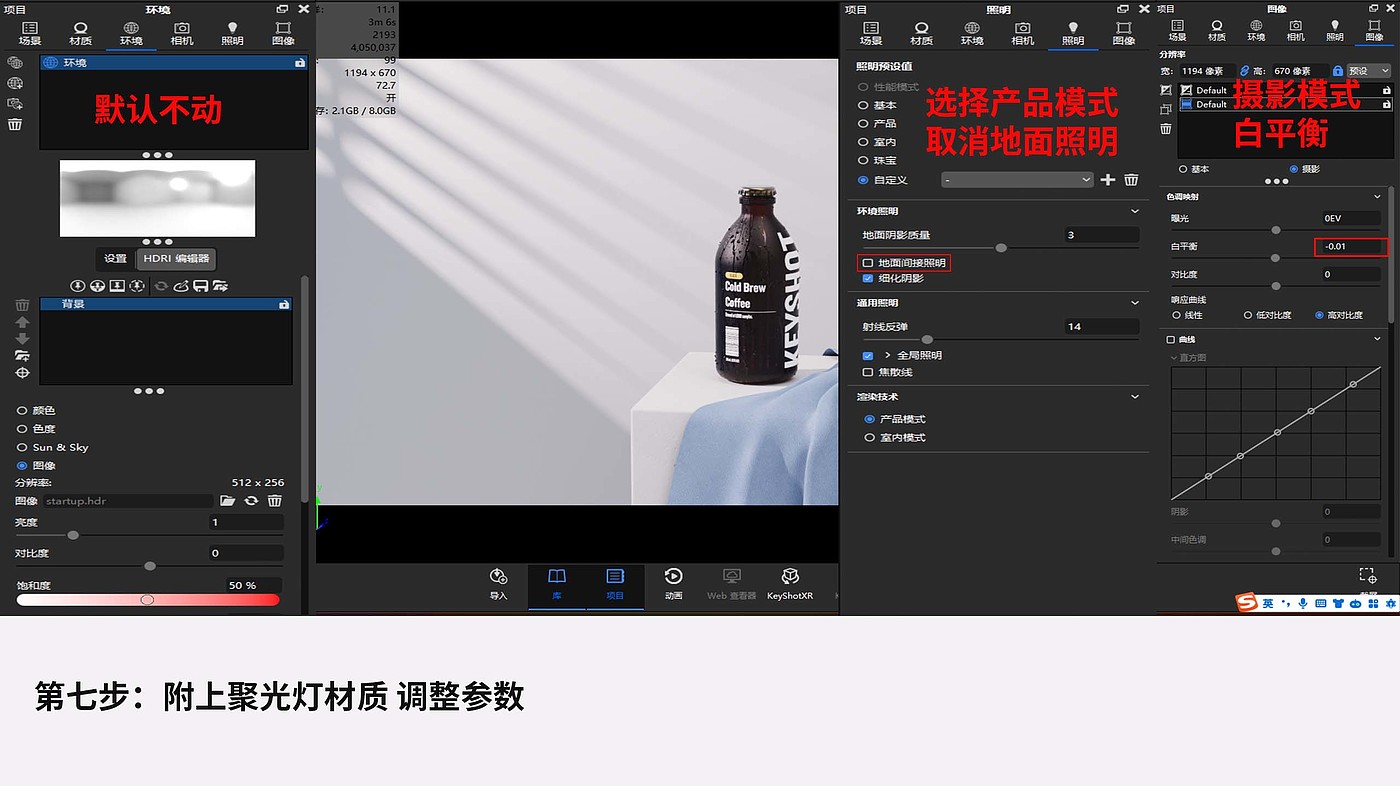Collapse the 直方图 histogram section
The width and height of the screenshot is (1400, 786).
[1175, 357]
